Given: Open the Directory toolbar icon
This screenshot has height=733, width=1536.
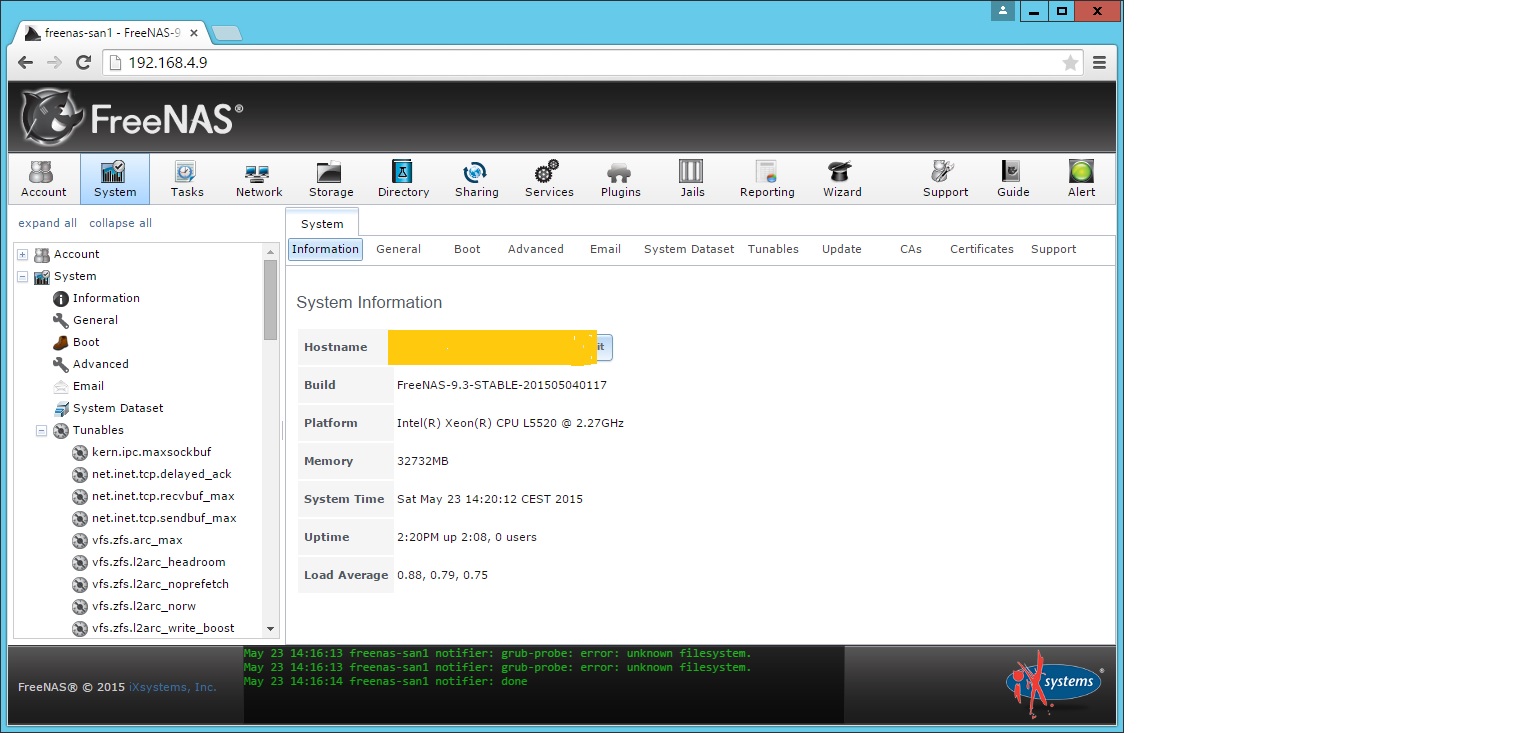Looking at the screenshot, I should [x=403, y=179].
